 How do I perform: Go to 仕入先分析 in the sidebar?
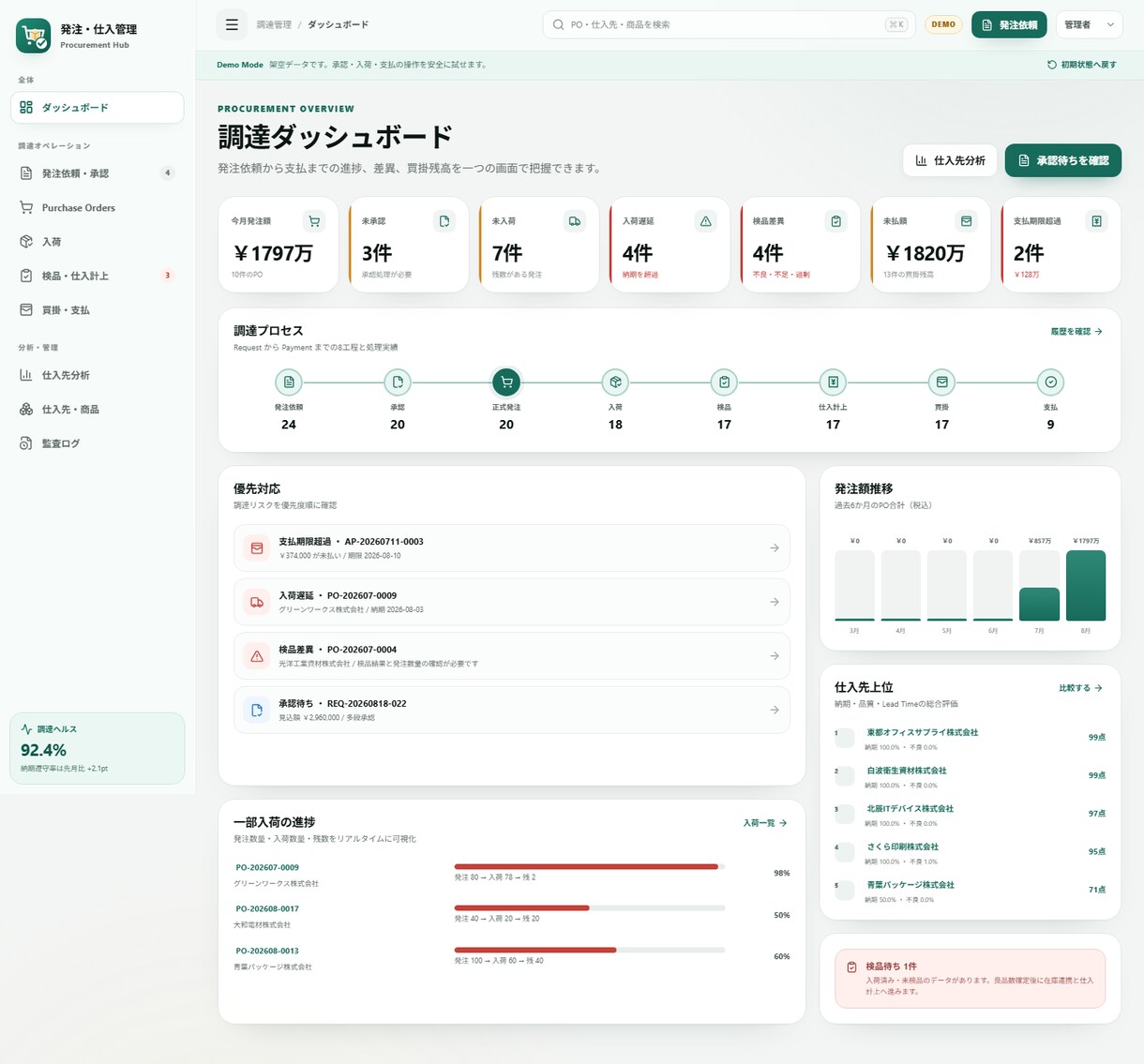pos(98,375)
